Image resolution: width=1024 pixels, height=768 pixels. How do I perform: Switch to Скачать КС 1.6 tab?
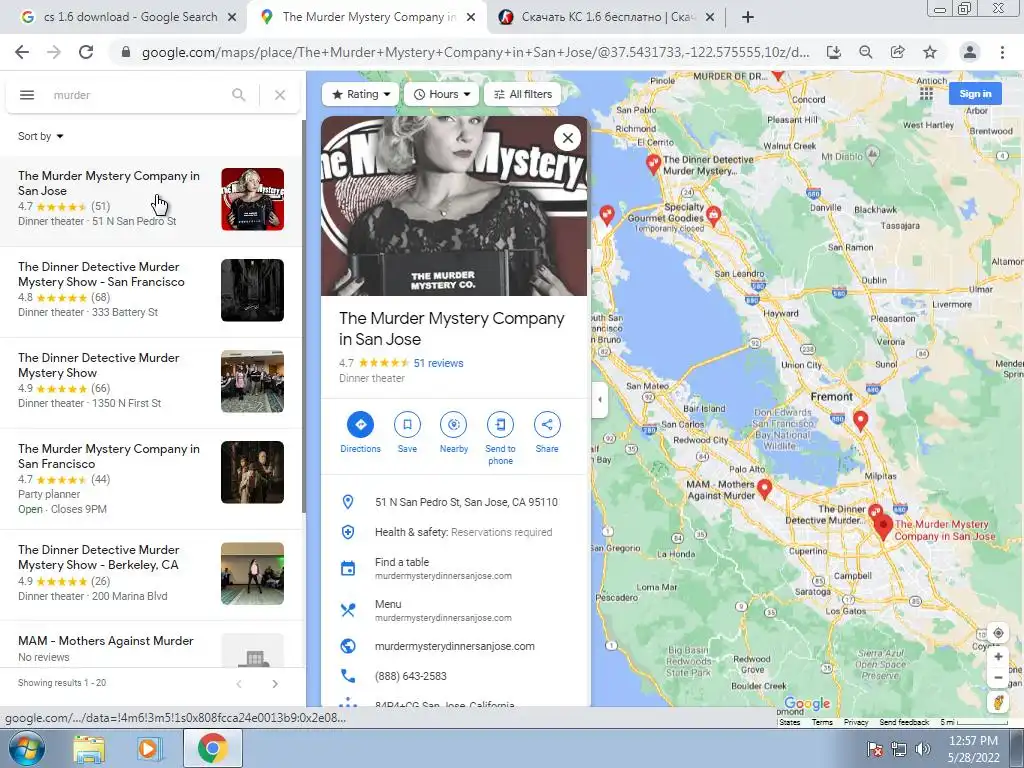(x=608, y=17)
